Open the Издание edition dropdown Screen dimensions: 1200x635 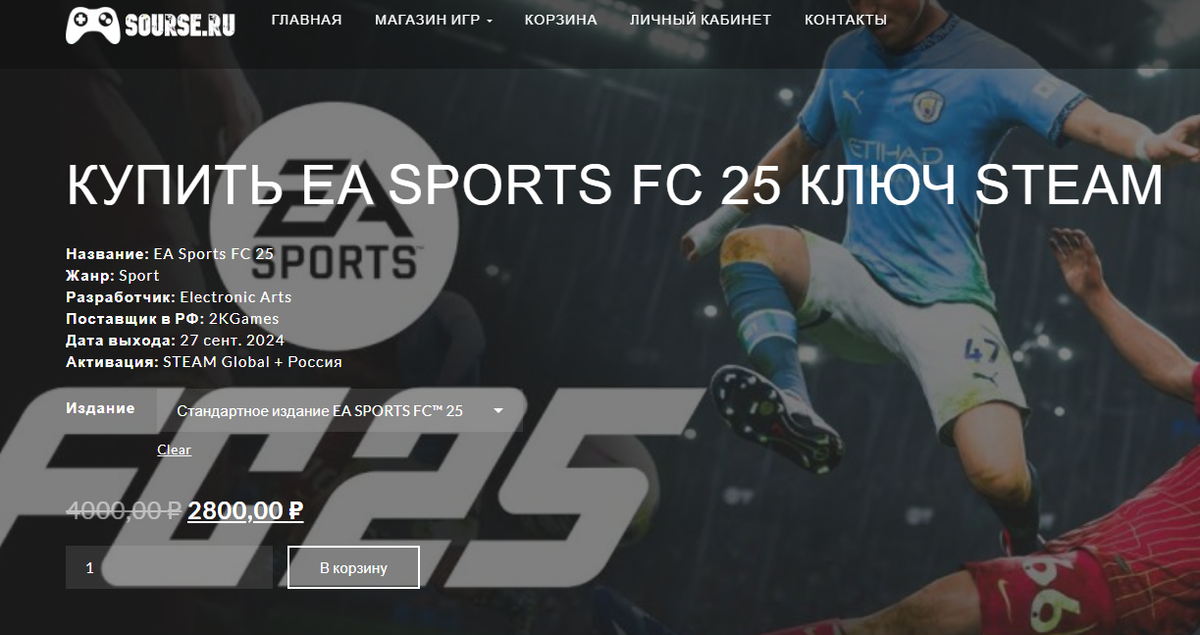tap(340, 411)
